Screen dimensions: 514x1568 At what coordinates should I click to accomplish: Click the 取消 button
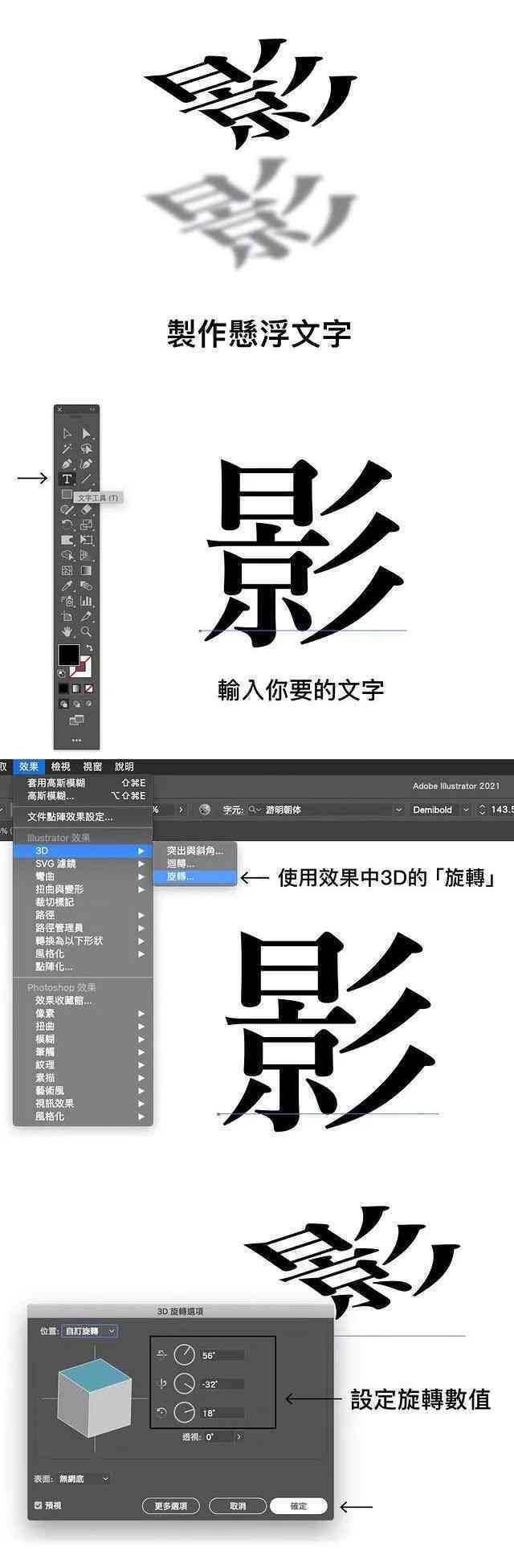pyautogui.click(x=238, y=1505)
